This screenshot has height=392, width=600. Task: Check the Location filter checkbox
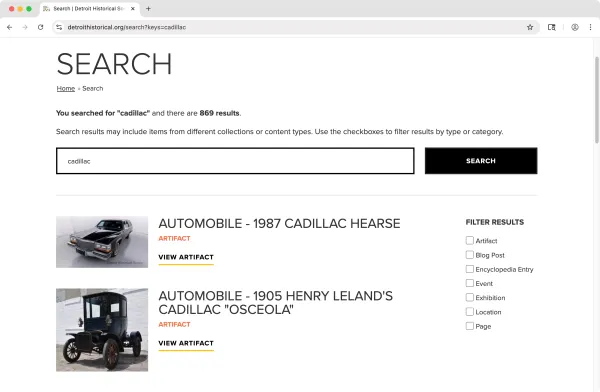[x=470, y=312]
